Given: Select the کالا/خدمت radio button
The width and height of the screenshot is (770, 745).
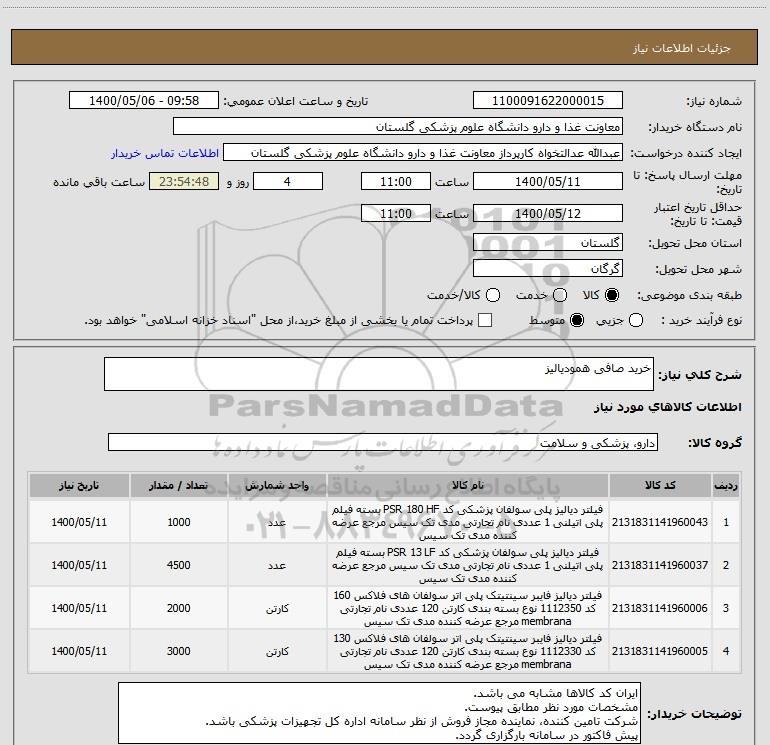Looking at the screenshot, I should 493,295.
